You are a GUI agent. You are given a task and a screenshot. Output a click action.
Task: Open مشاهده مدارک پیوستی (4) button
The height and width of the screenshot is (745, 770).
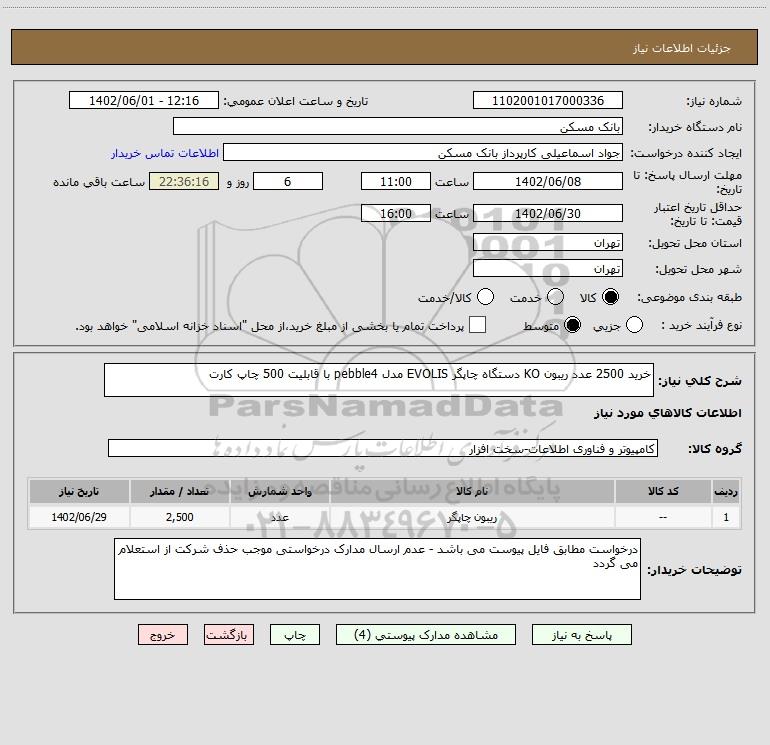(x=426, y=635)
